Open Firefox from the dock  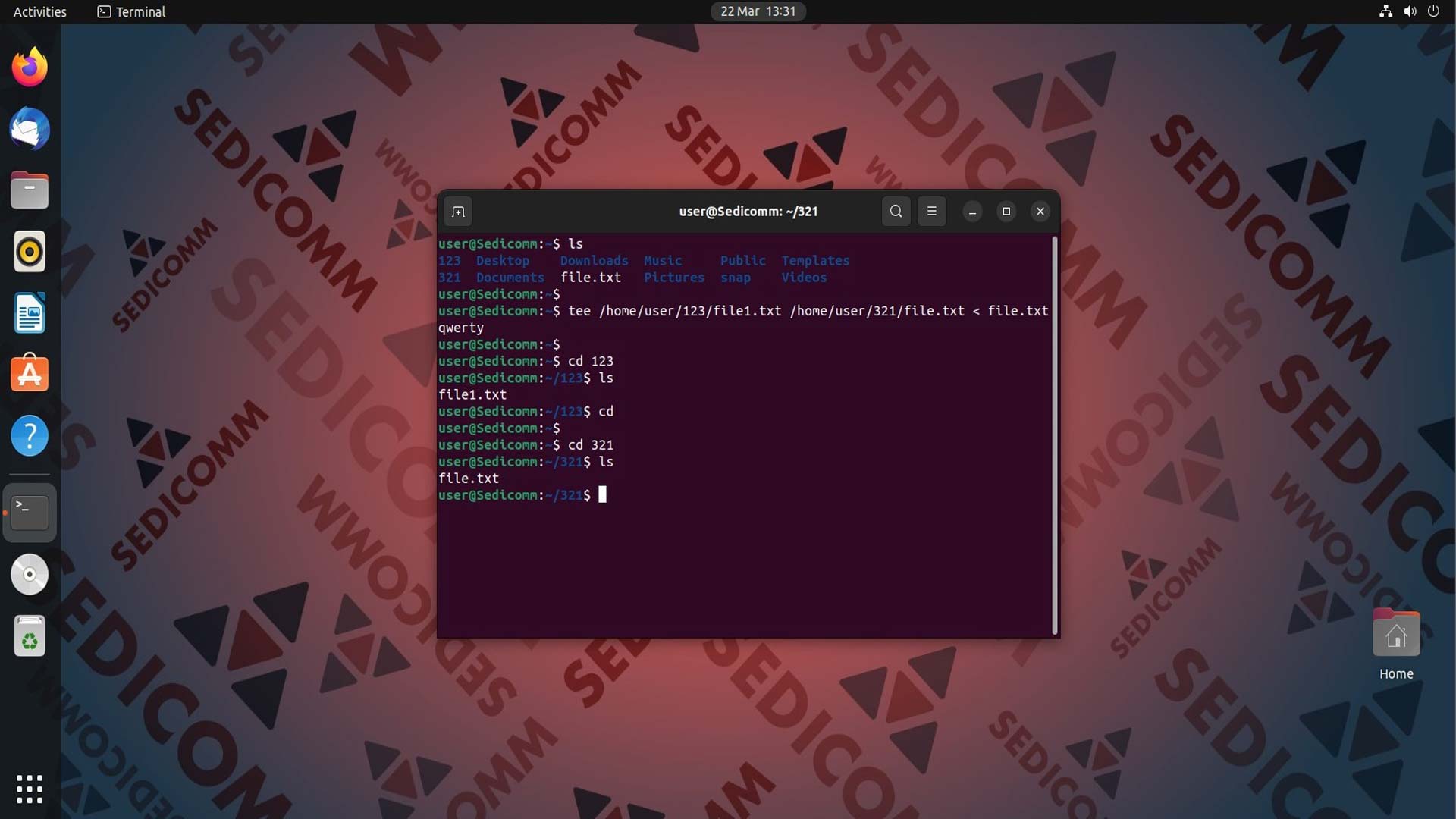click(x=30, y=67)
